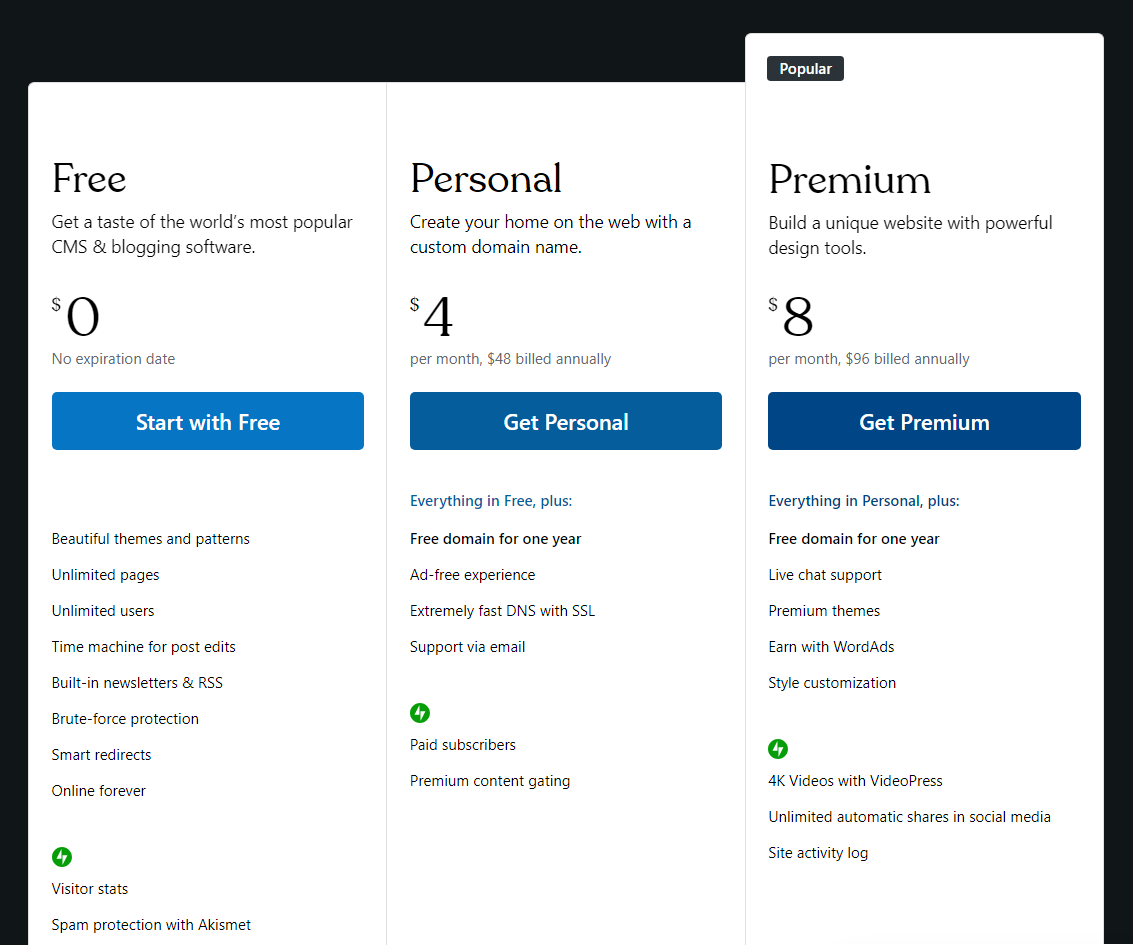
Task: Click 'per month, $48 billed annually' text
Action: [x=510, y=359]
